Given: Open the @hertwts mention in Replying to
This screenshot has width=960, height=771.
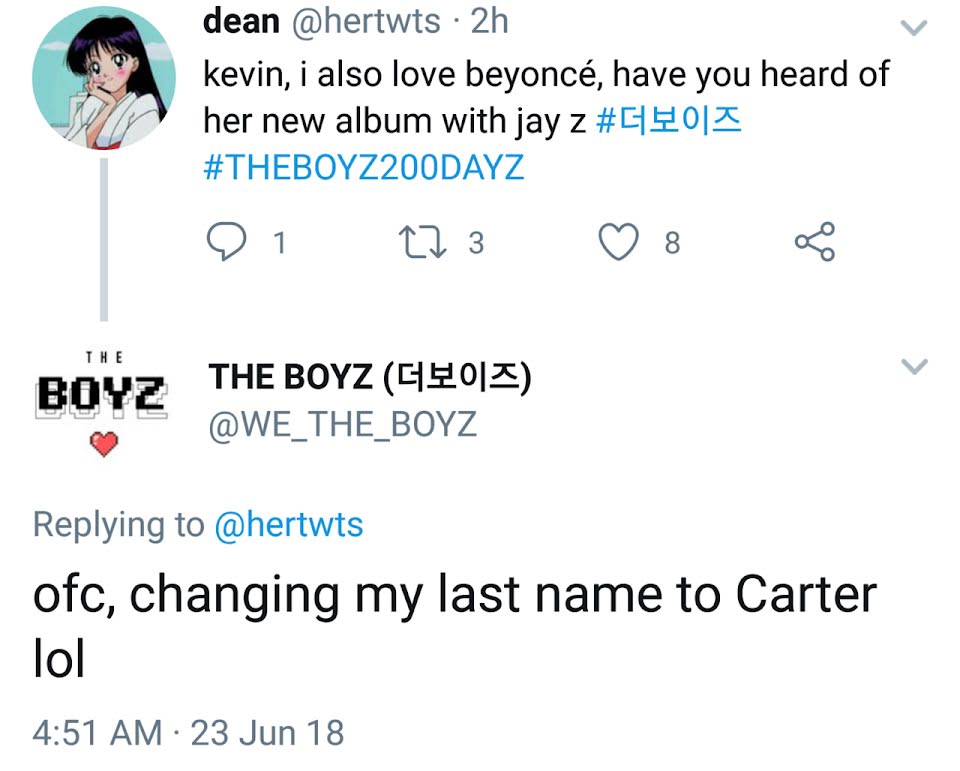Looking at the screenshot, I should tap(288, 525).
